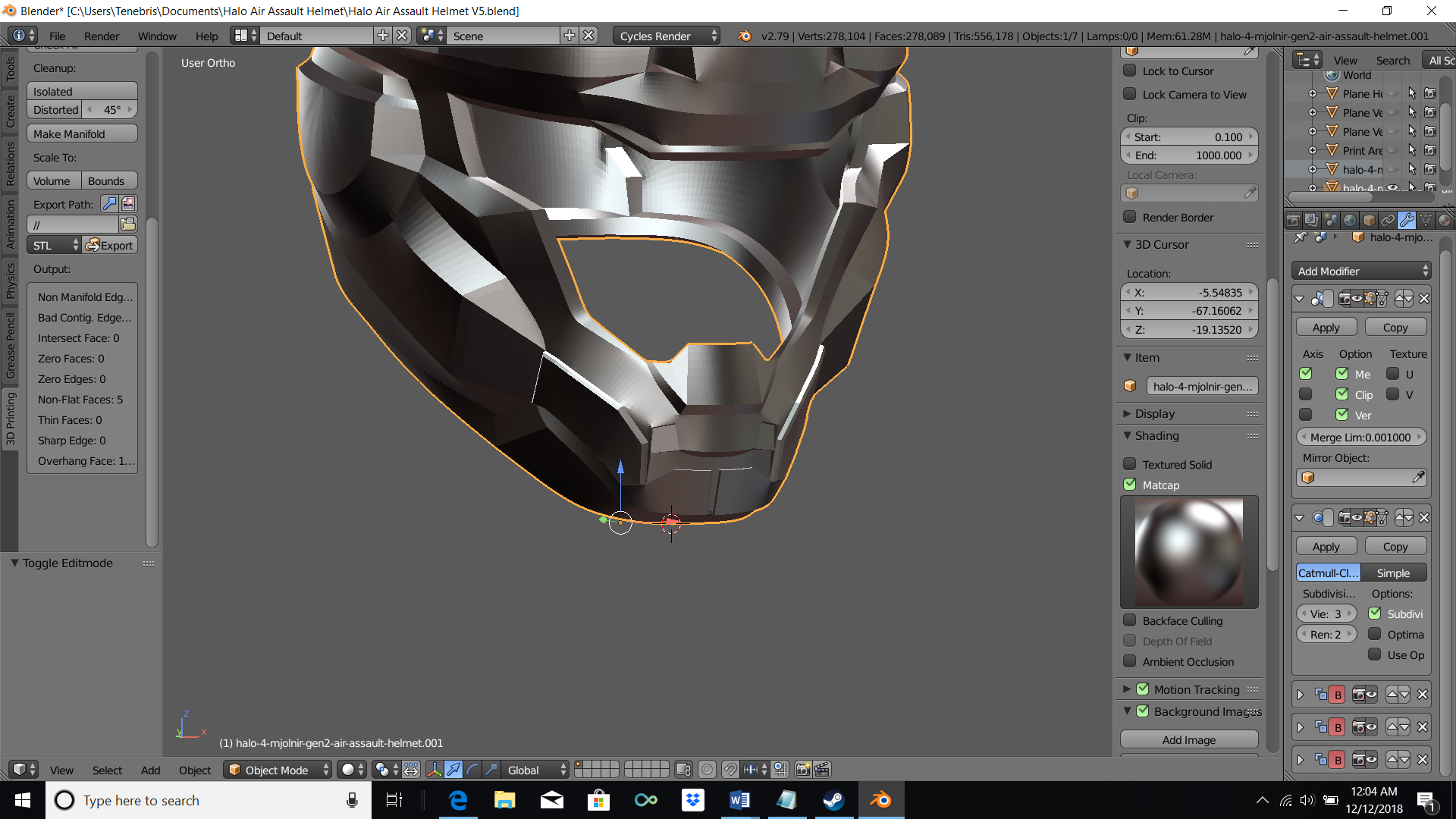
Task: Enable Backface Culling checkbox
Action: (x=1130, y=620)
